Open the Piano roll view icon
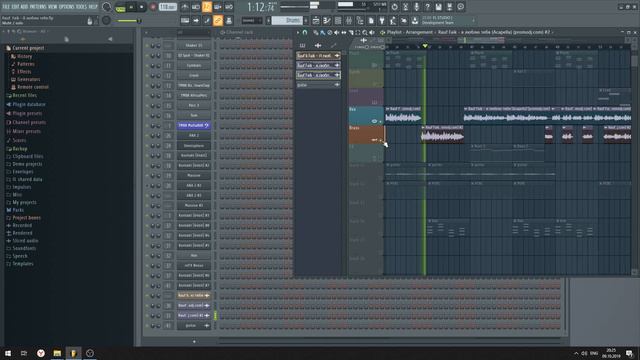Viewport: 640px width, 360px height. tap(327, 20)
